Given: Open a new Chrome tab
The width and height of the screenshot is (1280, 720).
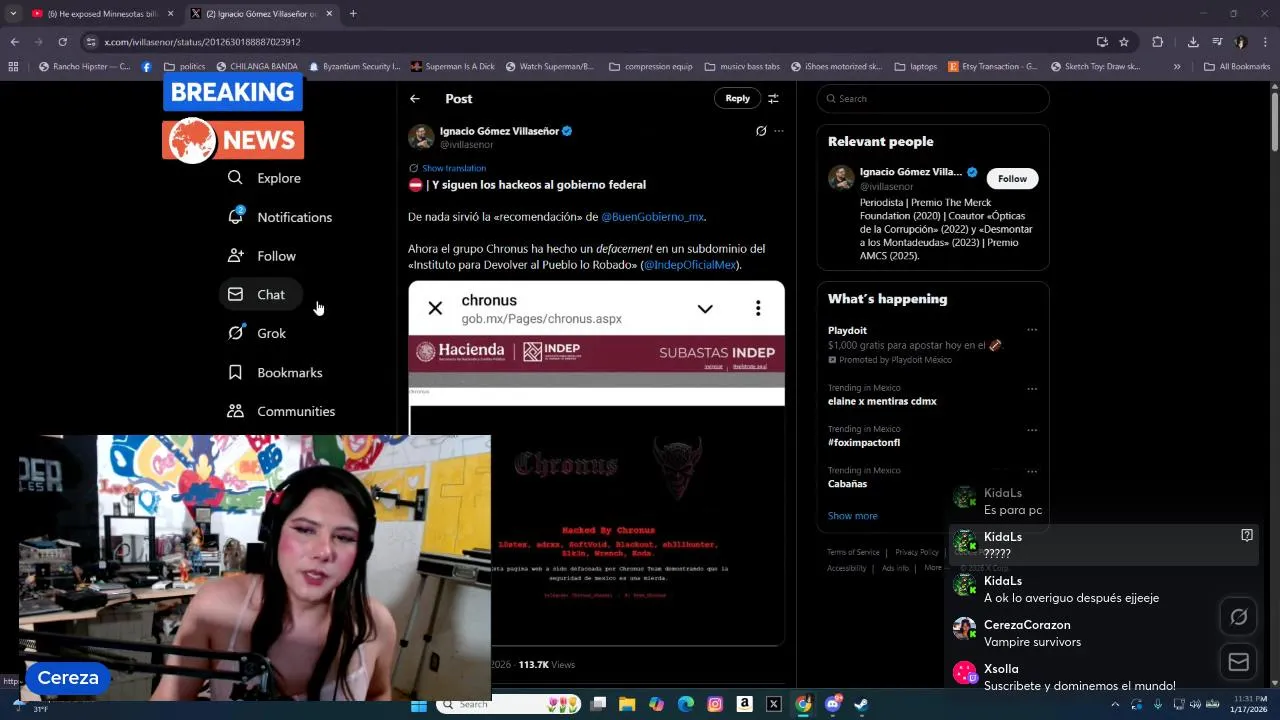Looking at the screenshot, I should 353,14.
